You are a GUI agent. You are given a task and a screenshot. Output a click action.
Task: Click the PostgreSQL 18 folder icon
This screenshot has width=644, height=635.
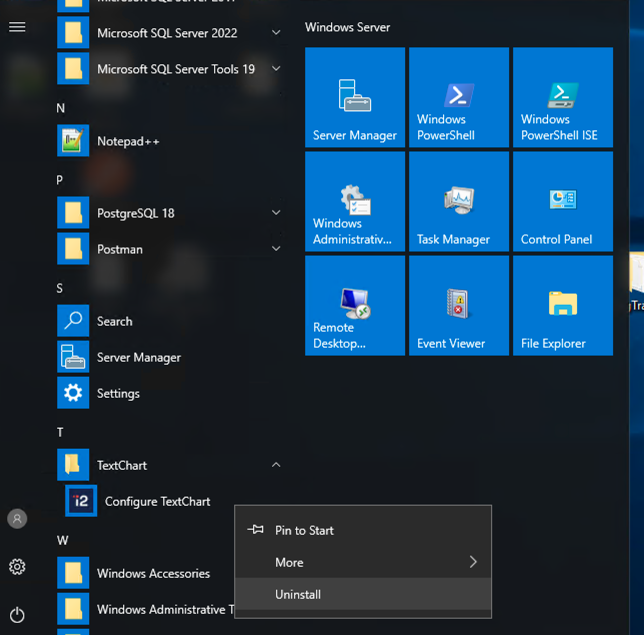click(73, 213)
